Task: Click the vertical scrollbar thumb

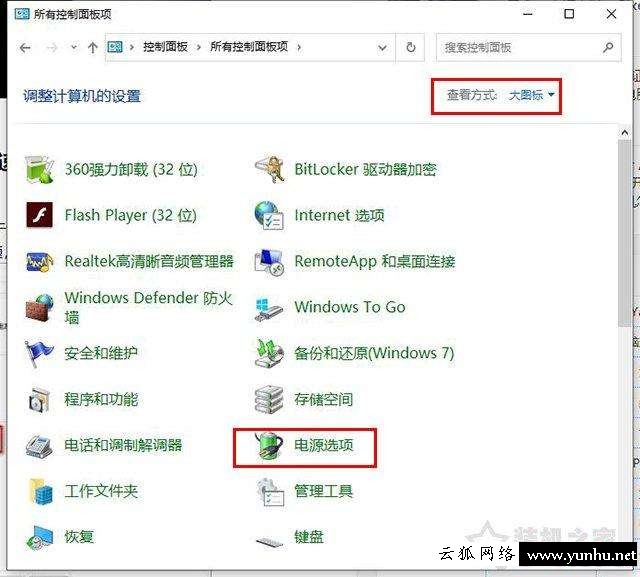Action: (624, 233)
